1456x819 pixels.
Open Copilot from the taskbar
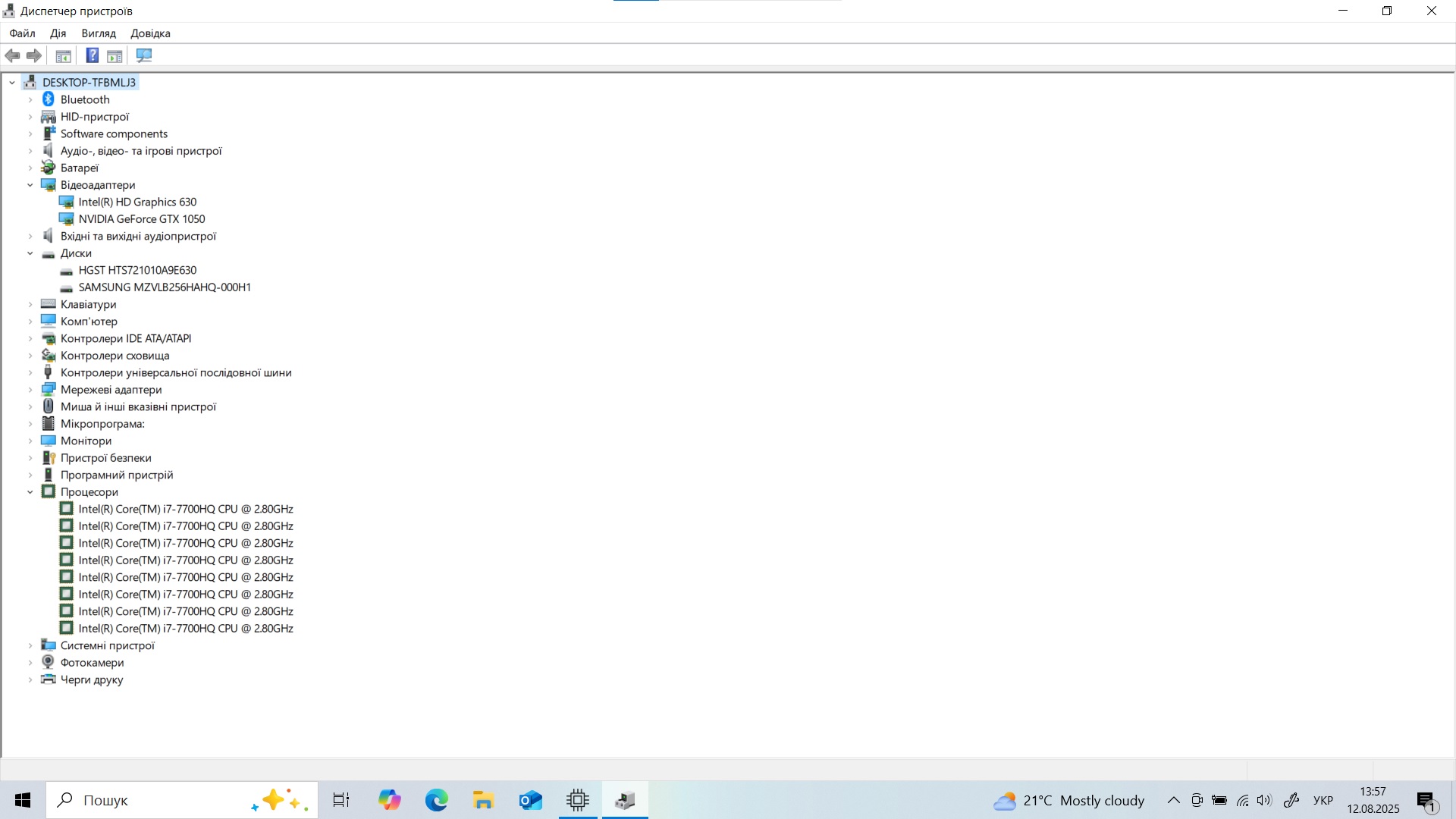(x=390, y=800)
